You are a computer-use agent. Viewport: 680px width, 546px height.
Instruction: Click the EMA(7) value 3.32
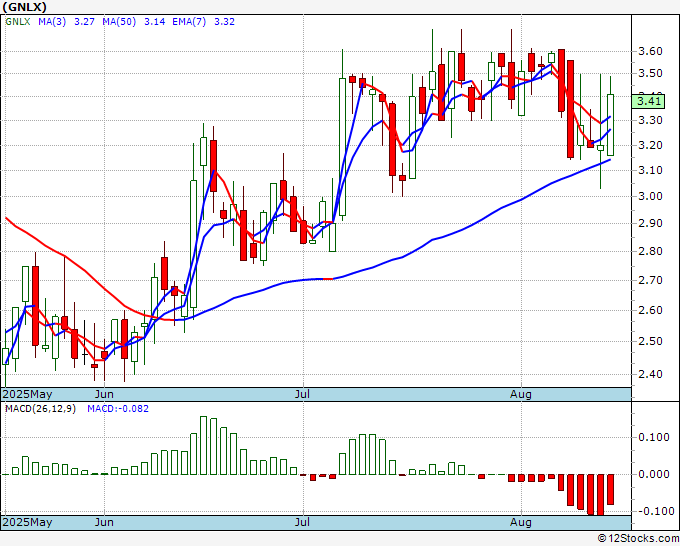[224, 22]
